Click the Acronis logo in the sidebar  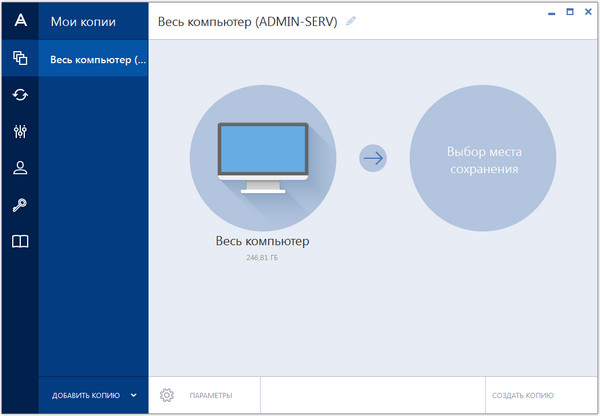point(19,21)
